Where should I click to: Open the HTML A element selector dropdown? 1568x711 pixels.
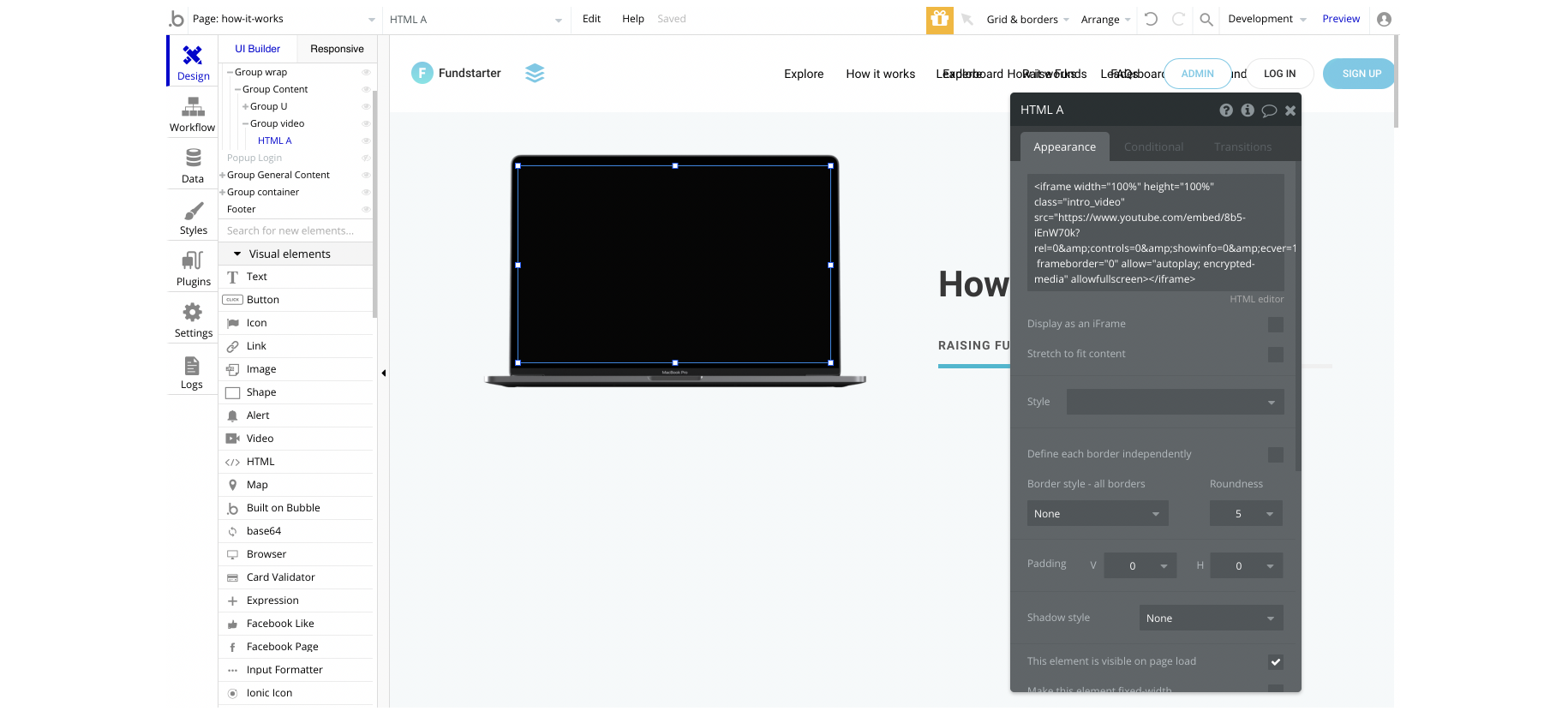point(476,20)
